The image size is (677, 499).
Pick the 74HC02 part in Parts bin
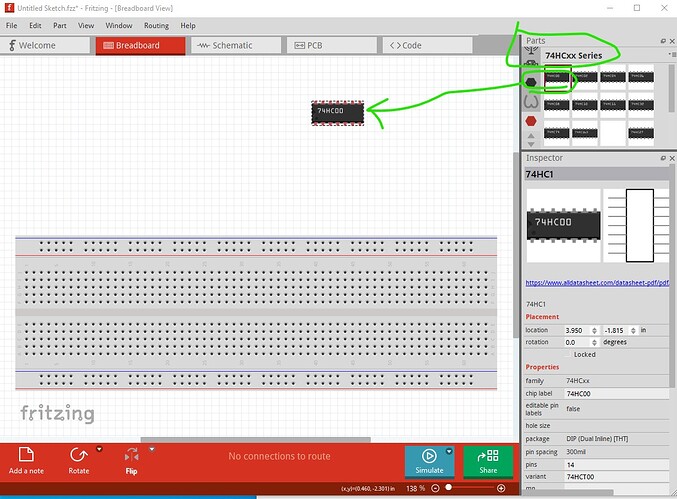coord(585,77)
